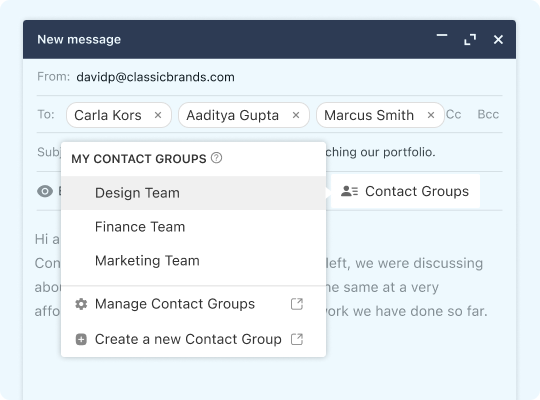Open the Contact Groups dropdown

405,191
